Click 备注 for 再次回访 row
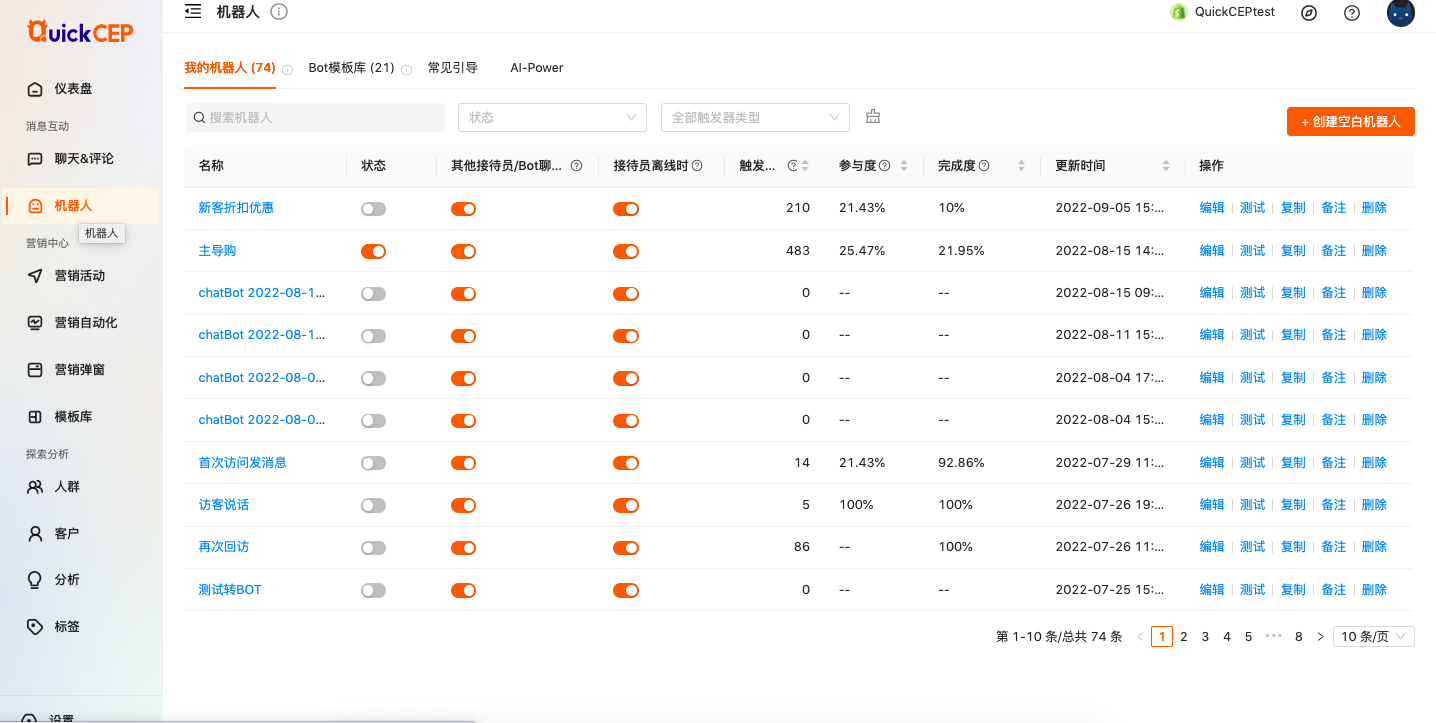Image resolution: width=1436 pixels, height=723 pixels. pos(1334,547)
